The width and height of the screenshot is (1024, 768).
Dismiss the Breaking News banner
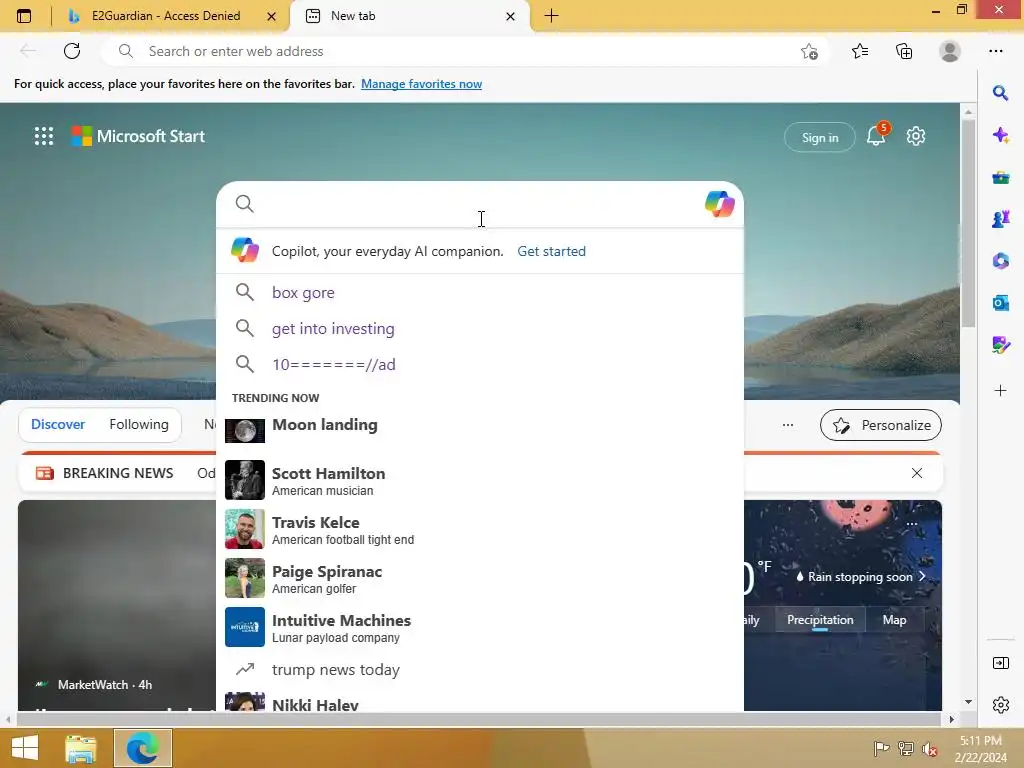917,473
